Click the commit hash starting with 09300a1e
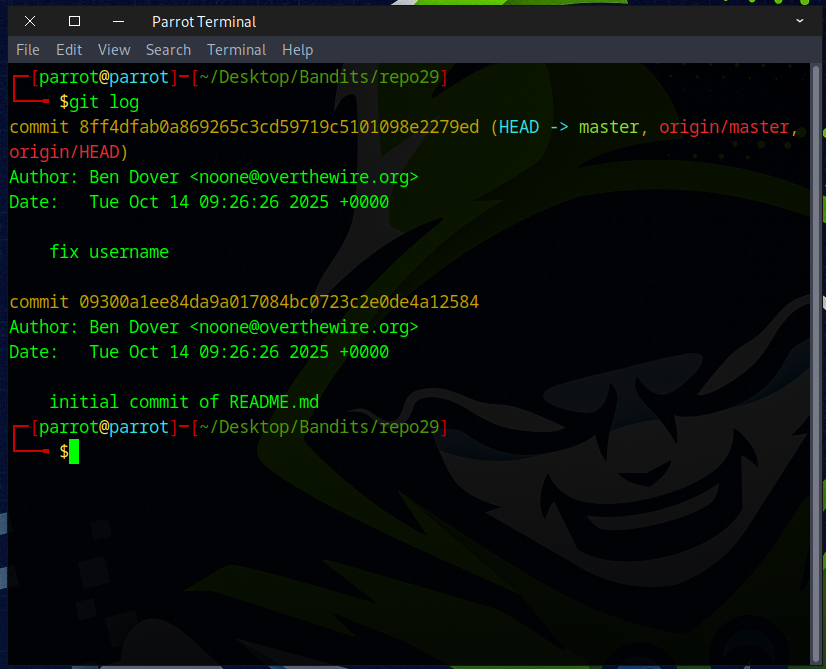 (x=279, y=302)
